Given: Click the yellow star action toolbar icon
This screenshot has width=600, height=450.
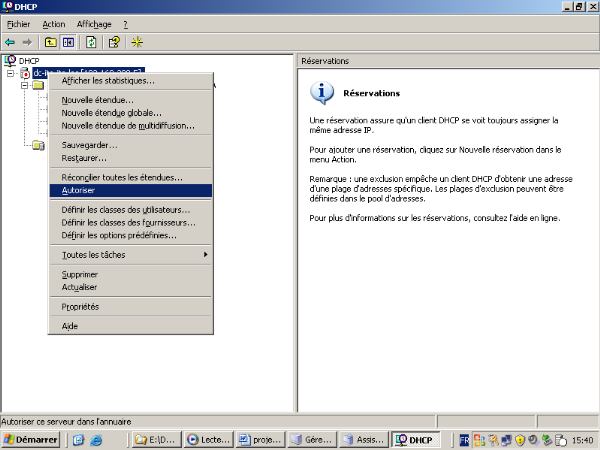Looking at the screenshot, I should click(137, 42).
